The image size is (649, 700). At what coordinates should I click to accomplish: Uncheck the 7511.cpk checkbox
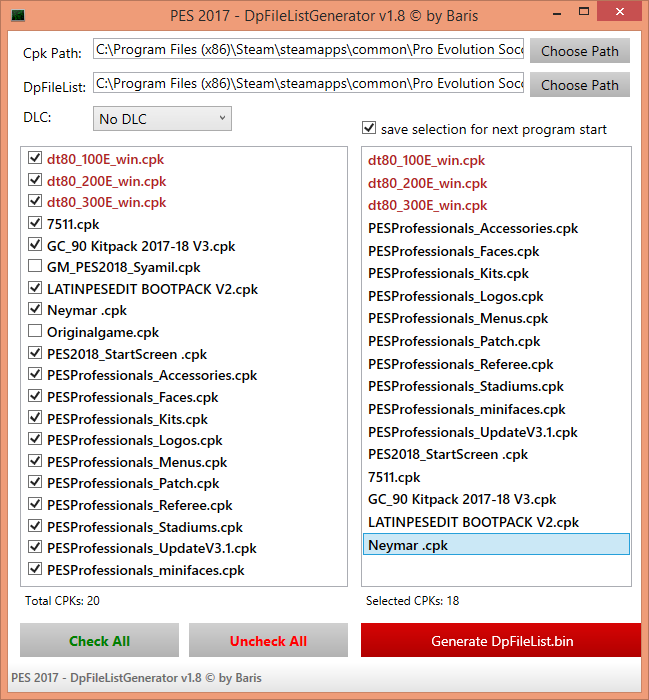click(x=35, y=223)
